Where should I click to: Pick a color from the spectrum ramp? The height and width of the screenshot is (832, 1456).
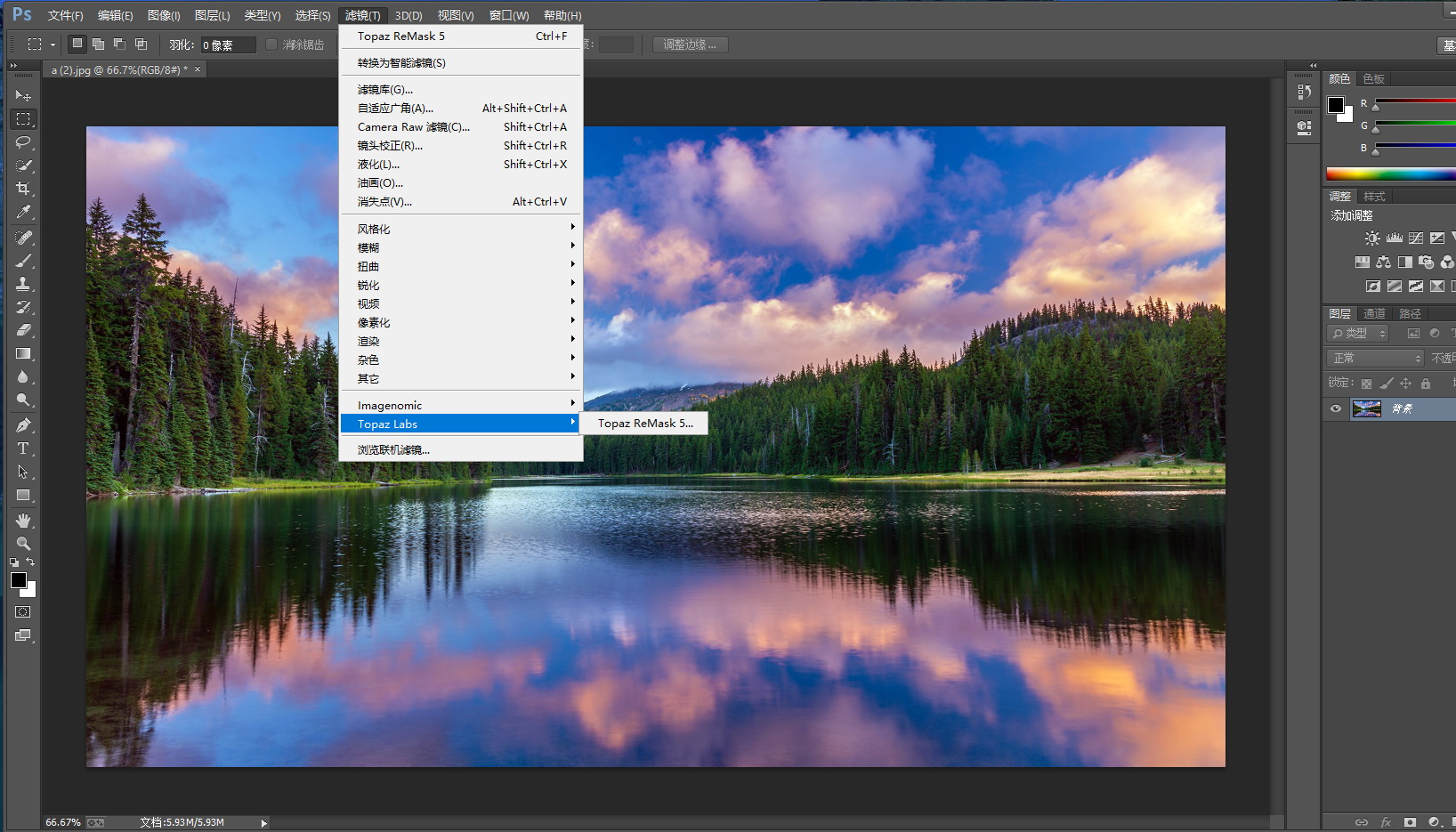point(1391,174)
